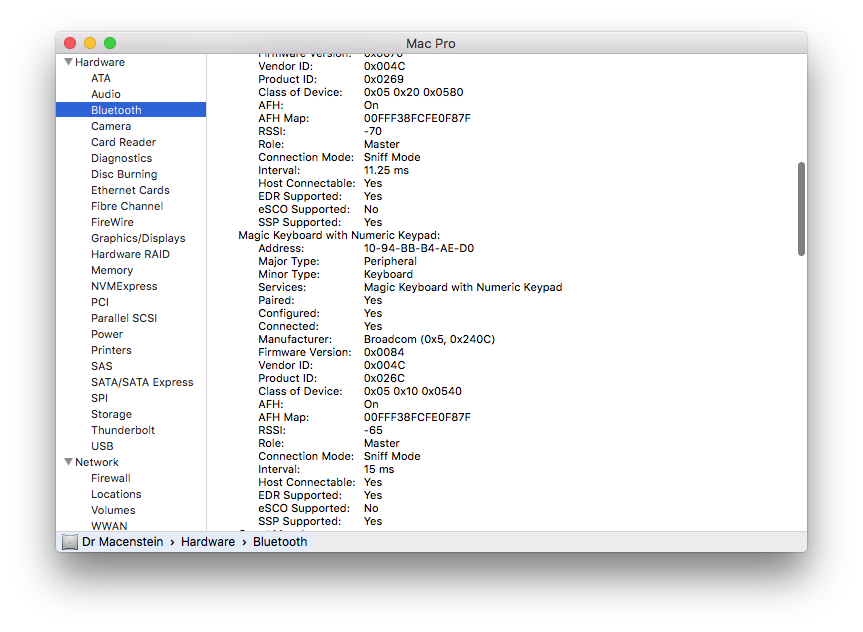Click the Broadcom manufacturer value
The width and height of the screenshot is (863, 632).
pos(429,339)
